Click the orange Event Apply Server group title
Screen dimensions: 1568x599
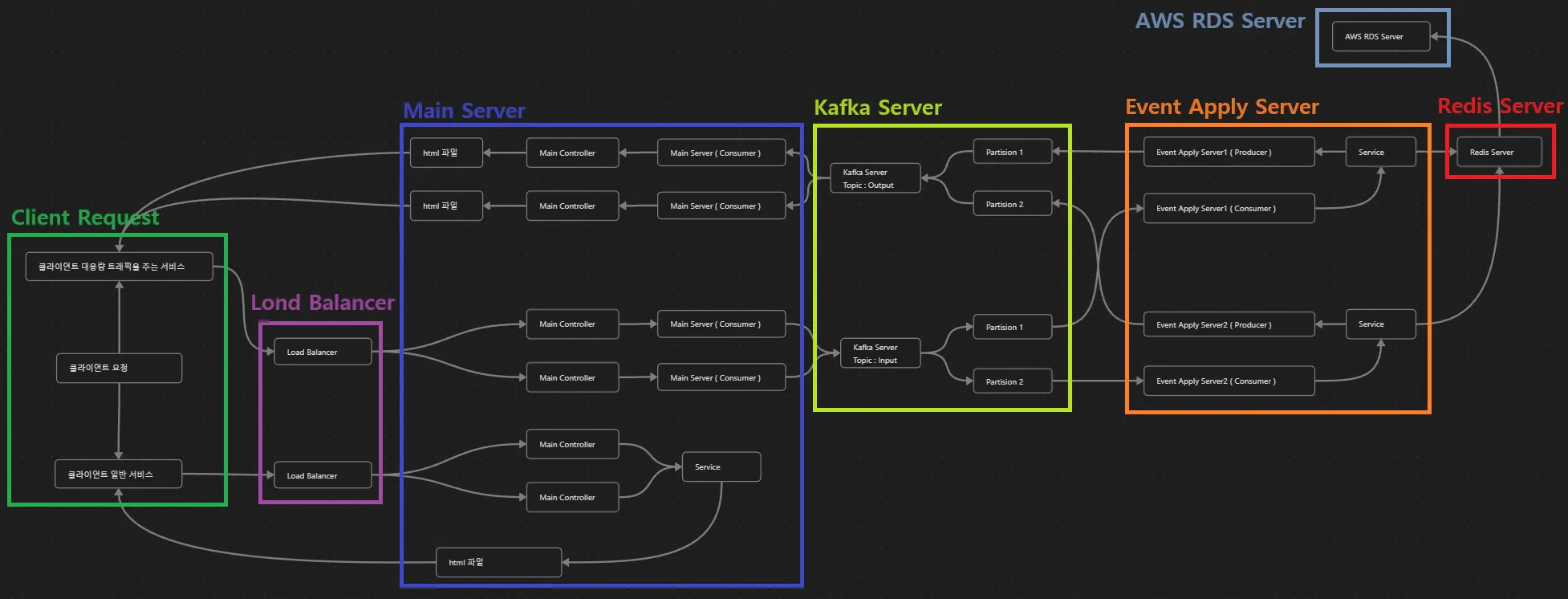tap(1221, 107)
